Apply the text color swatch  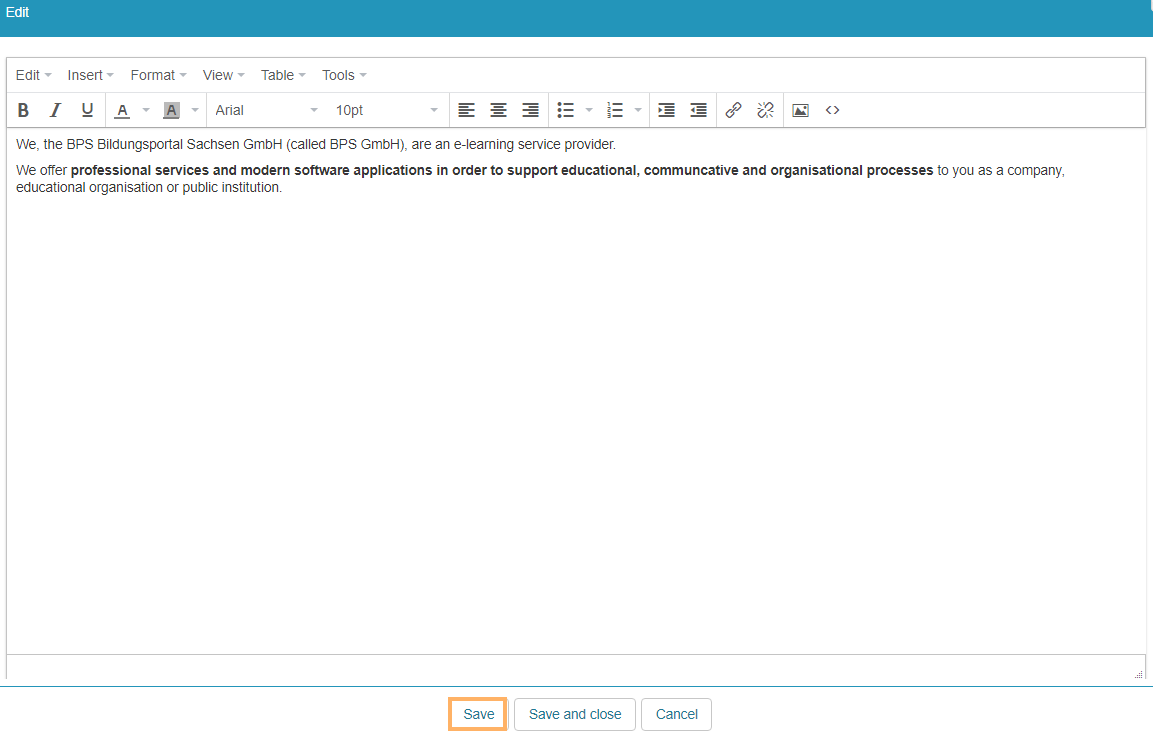tap(122, 110)
